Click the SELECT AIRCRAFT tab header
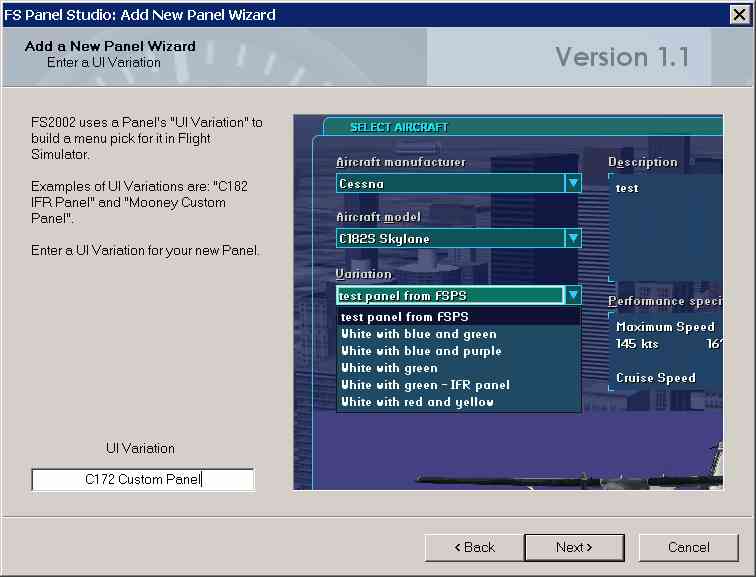The width and height of the screenshot is (756, 577). pos(399,127)
